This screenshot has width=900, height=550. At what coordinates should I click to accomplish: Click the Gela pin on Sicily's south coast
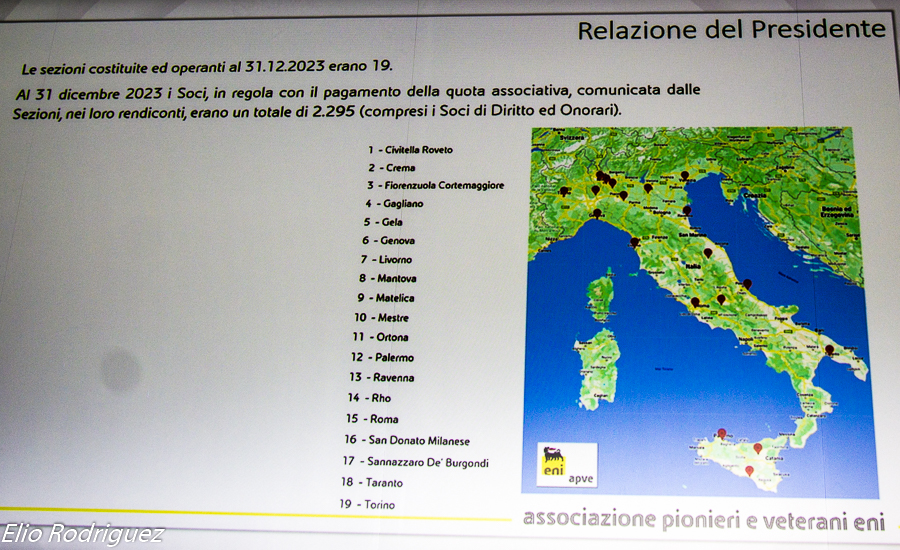(x=749, y=471)
